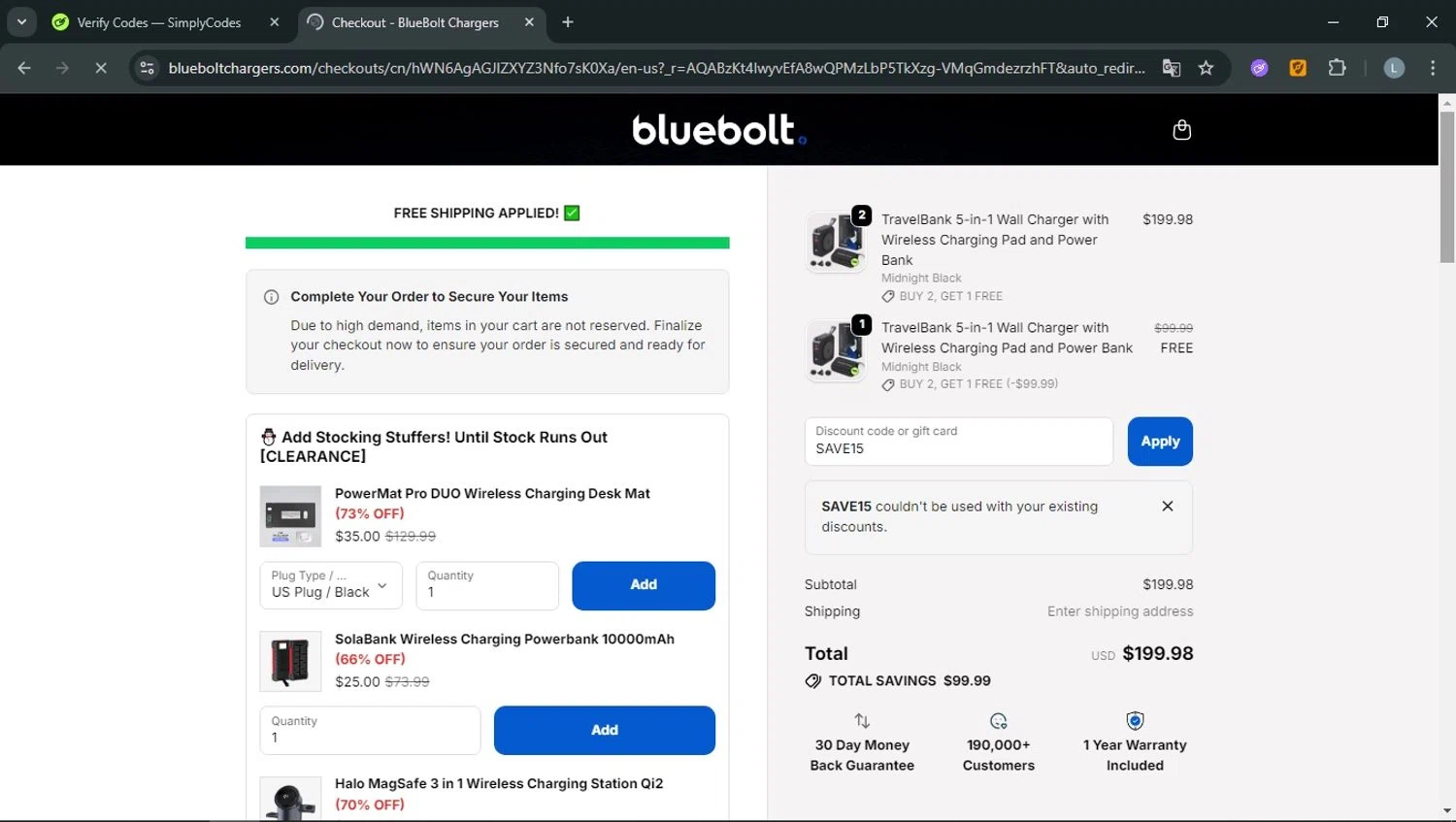1456x822 pixels.
Task: Click the 30 Day Money Back Guarantee icon
Action: 862,721
